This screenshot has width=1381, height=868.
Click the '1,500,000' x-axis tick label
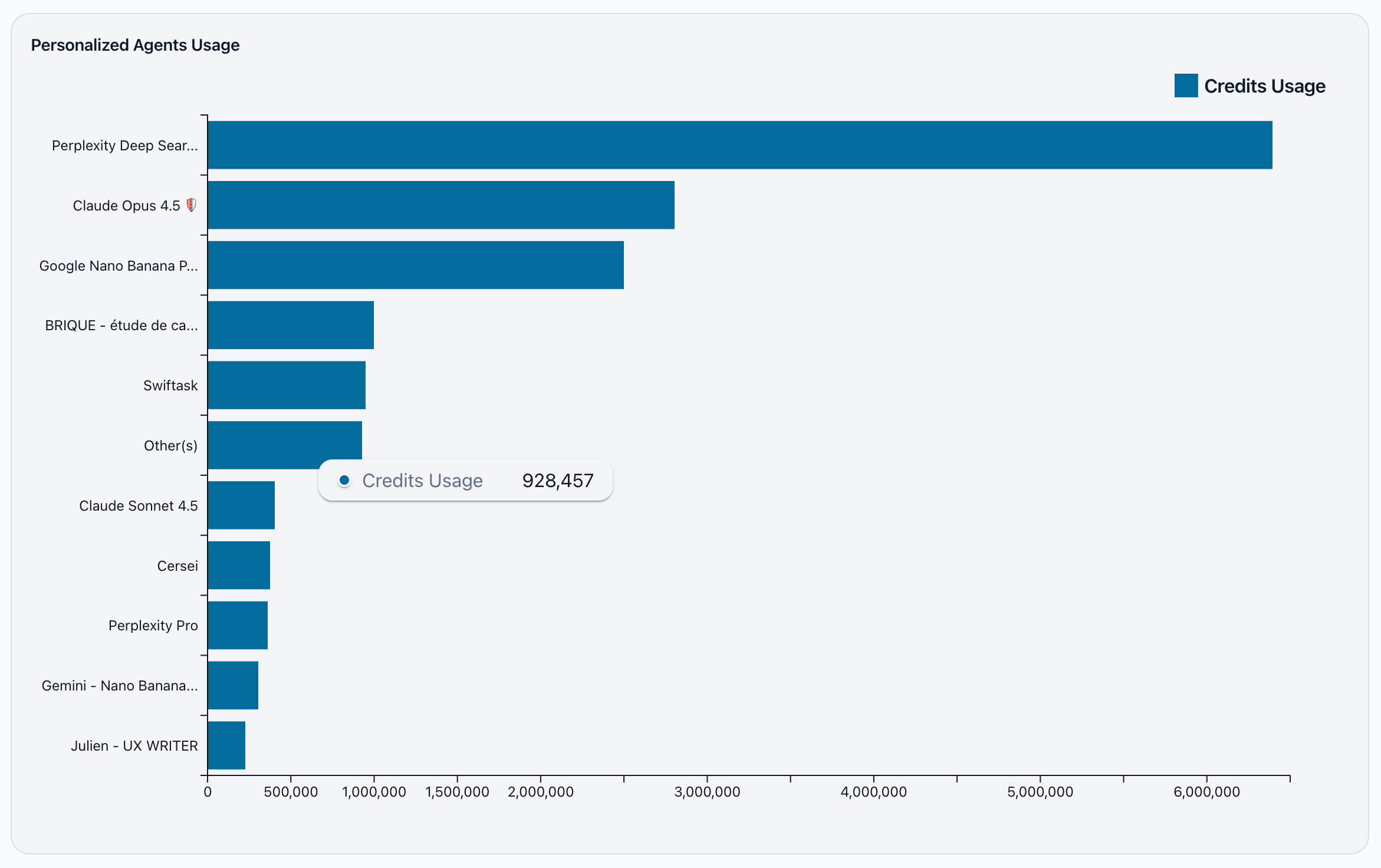pyautogui.click(x=458, y=792)
